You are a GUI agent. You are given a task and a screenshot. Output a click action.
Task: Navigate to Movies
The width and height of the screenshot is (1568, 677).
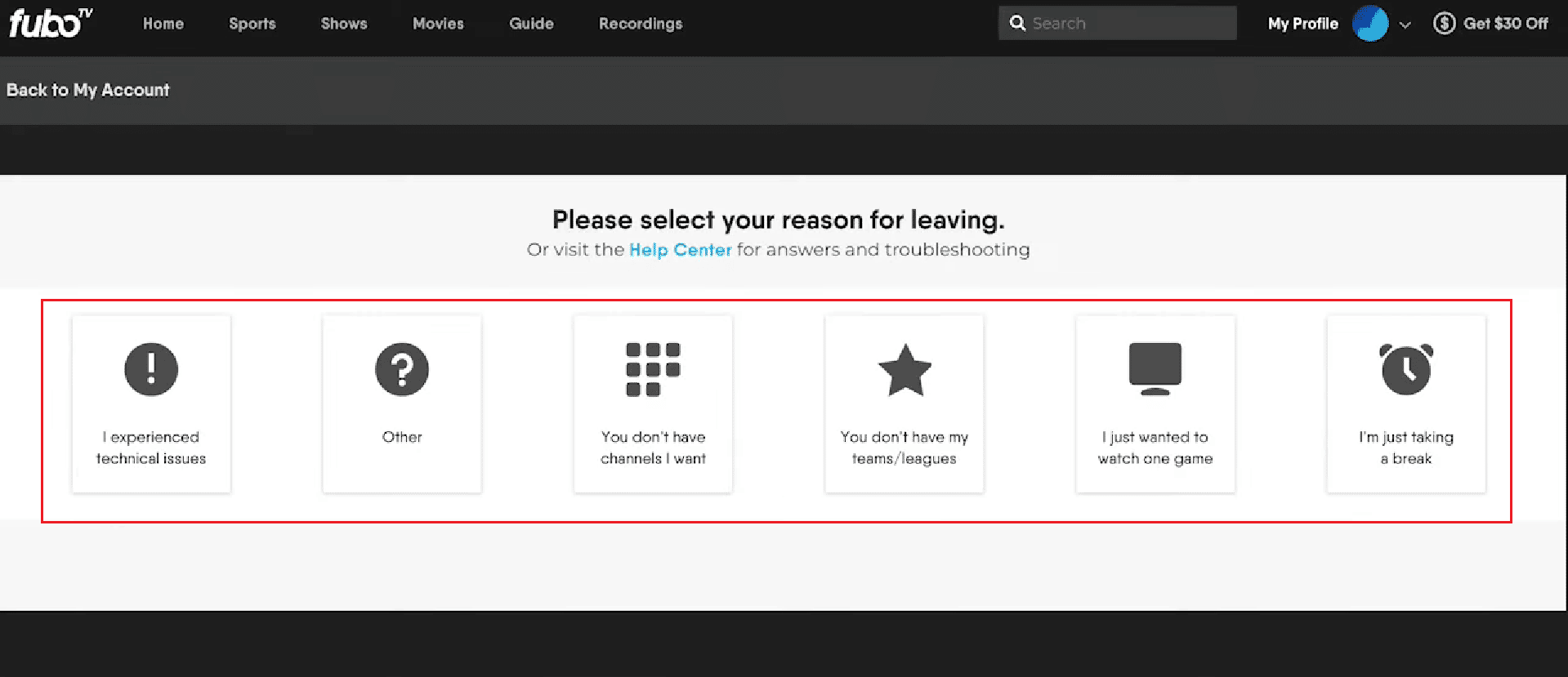pyautogui.click(x=438, y=24)
